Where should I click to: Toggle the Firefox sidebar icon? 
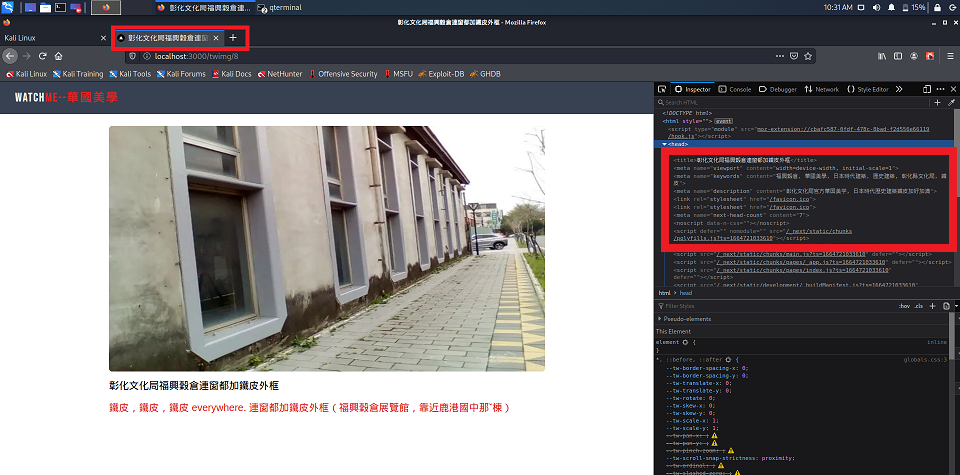point(898,56)
